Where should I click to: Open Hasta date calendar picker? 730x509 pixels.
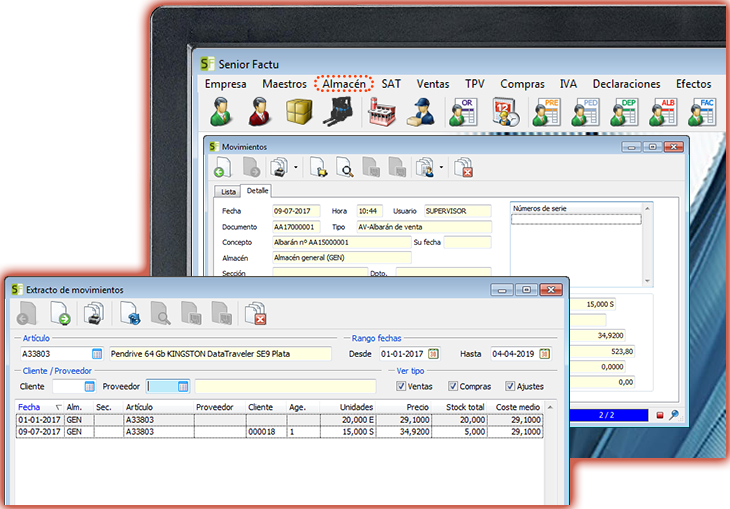coord(544,354)
